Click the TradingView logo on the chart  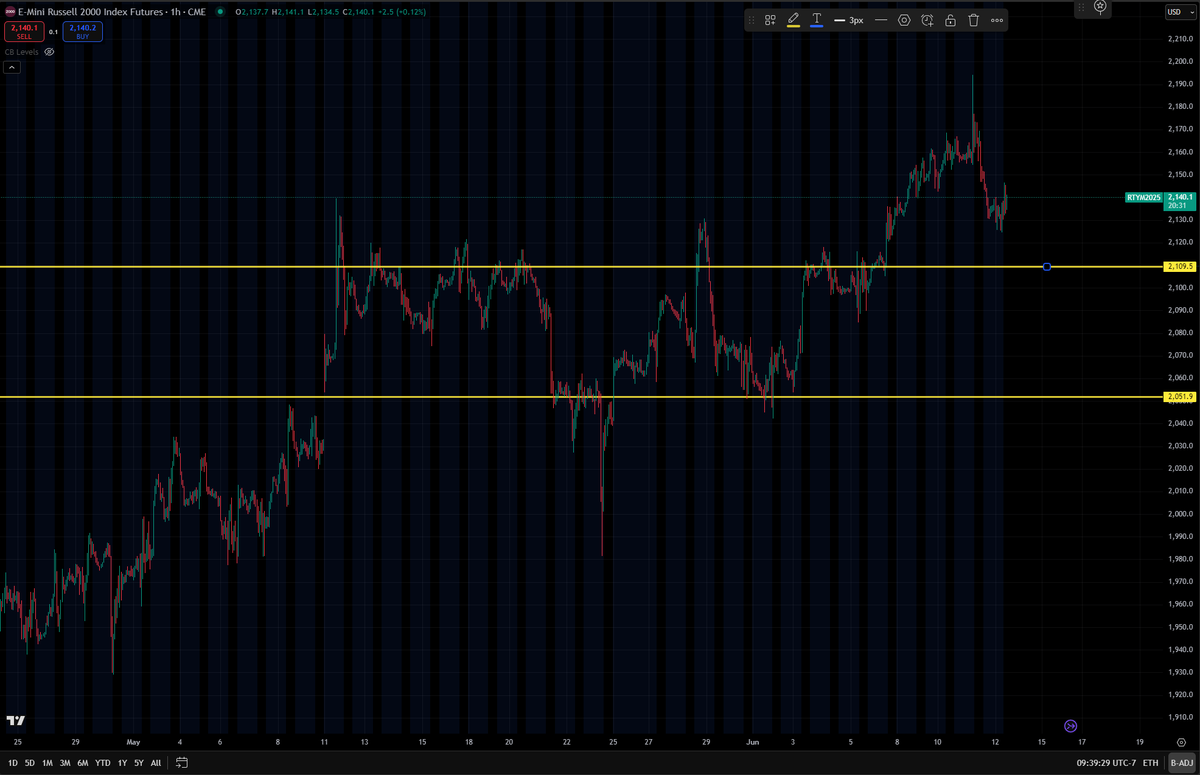point(15,721)
